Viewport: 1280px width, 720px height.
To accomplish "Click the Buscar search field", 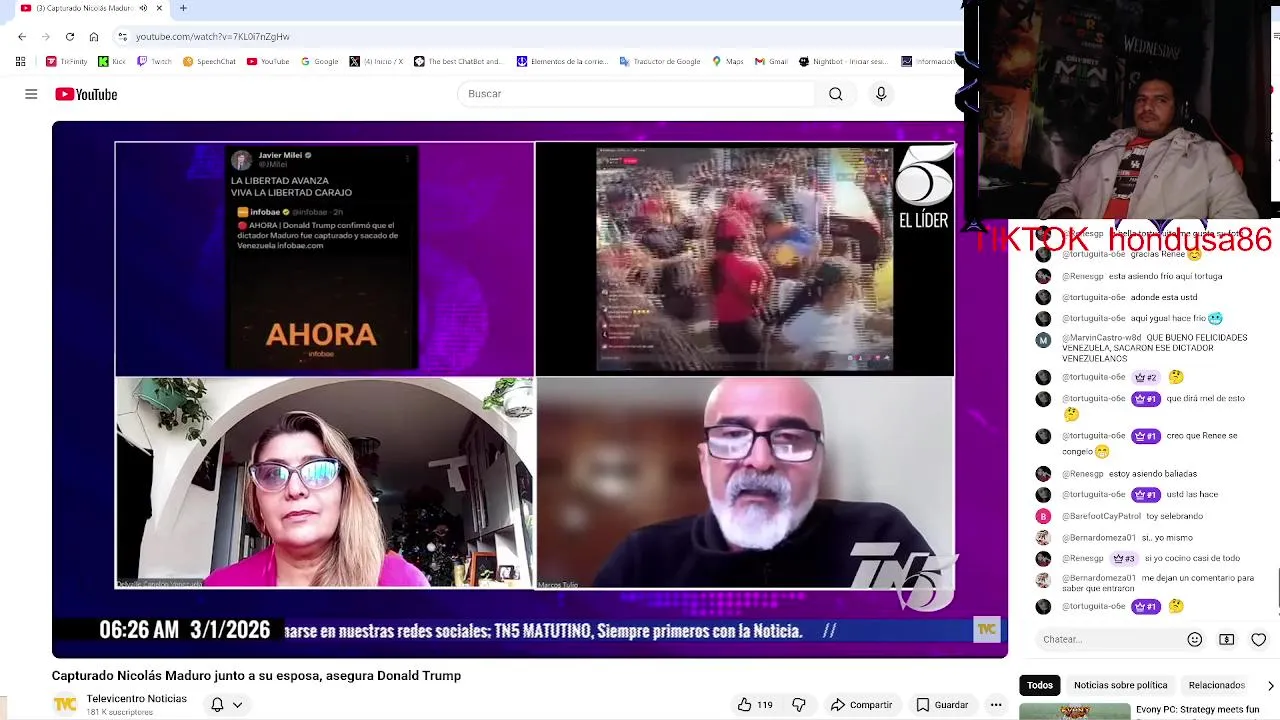I will (x=636, y=94).
